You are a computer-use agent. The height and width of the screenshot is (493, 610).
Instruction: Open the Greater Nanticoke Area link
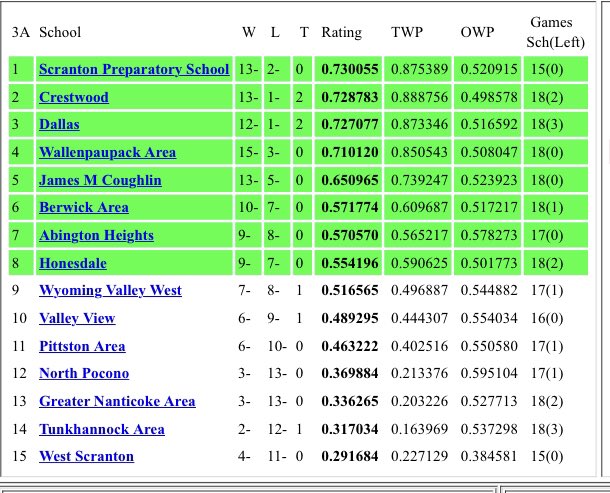click(x=117, y=401)
